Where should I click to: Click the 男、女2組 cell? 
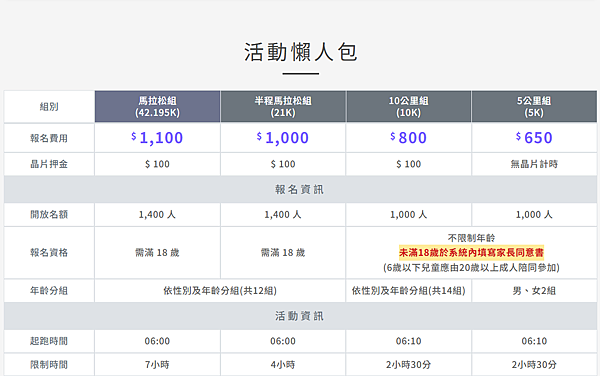pos(534,291)
